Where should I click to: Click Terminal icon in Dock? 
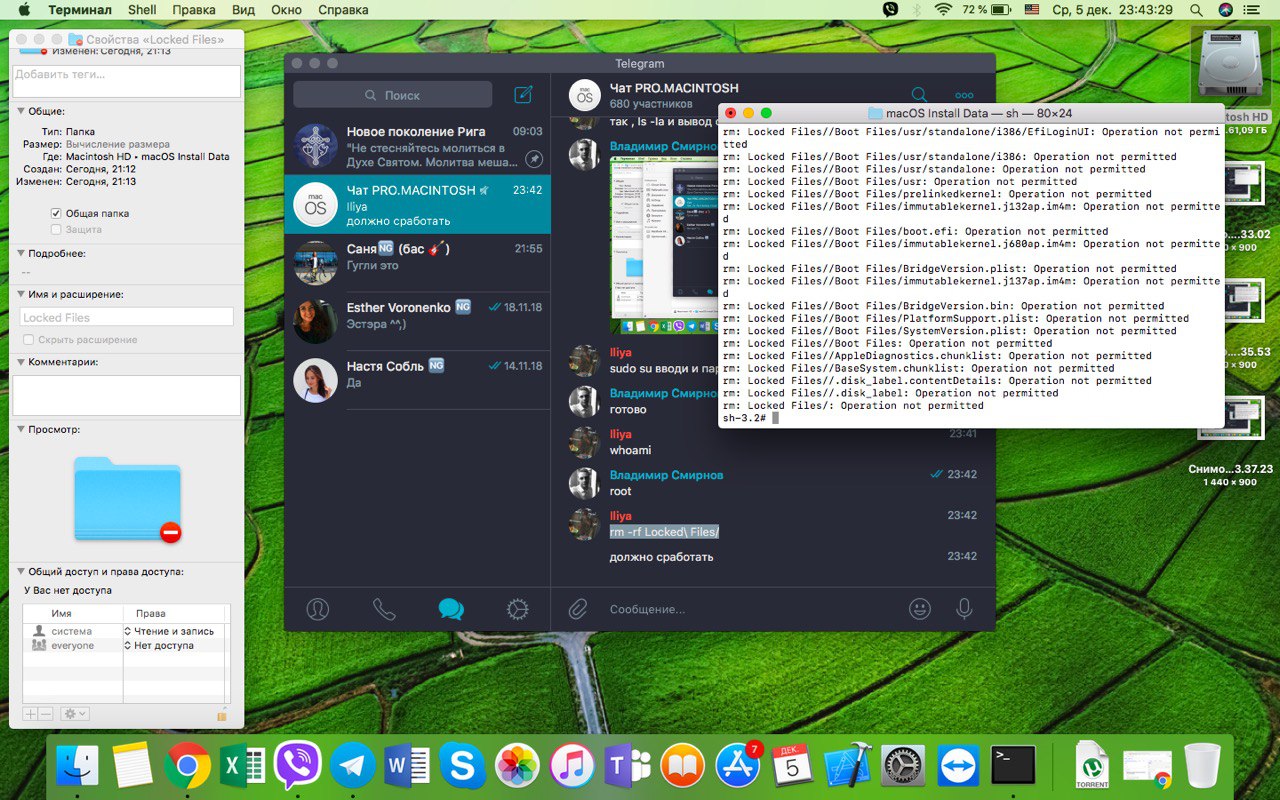[1013, 766]
